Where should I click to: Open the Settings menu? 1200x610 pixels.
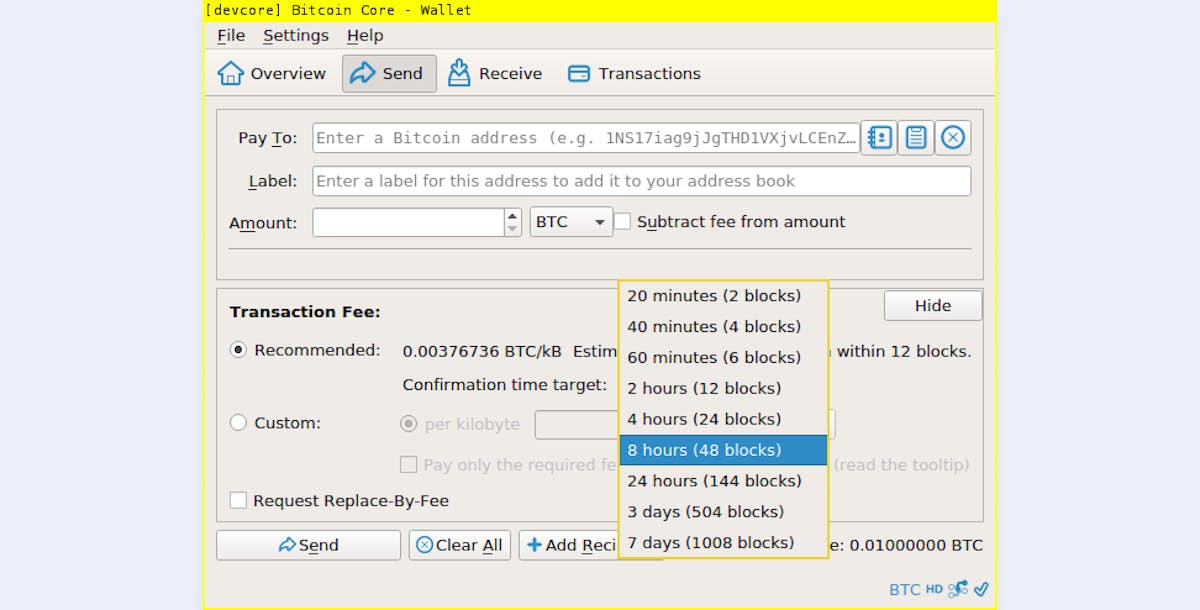click(x=296, y=35)
